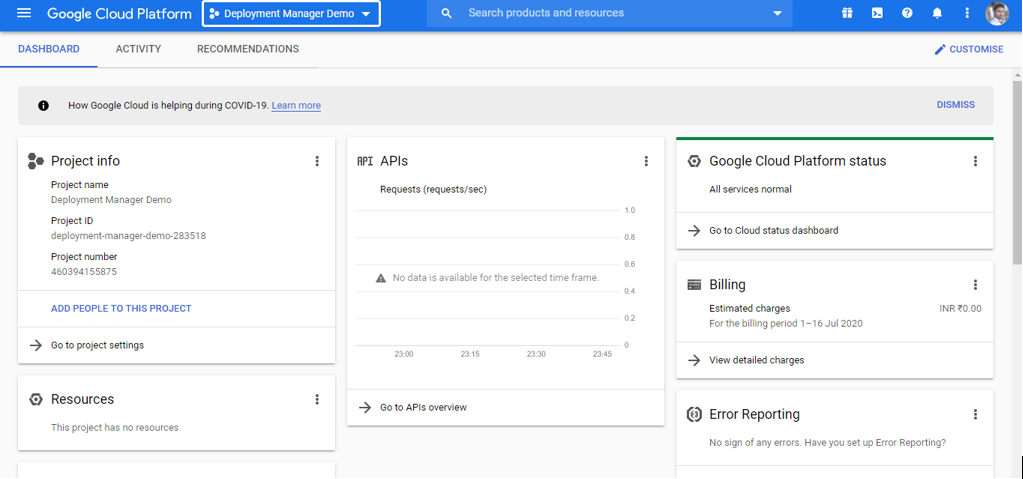This screenshot has height=479, width=1023.
Task: Click the 23:00 label on the chart axis
Action: point(404,354)
